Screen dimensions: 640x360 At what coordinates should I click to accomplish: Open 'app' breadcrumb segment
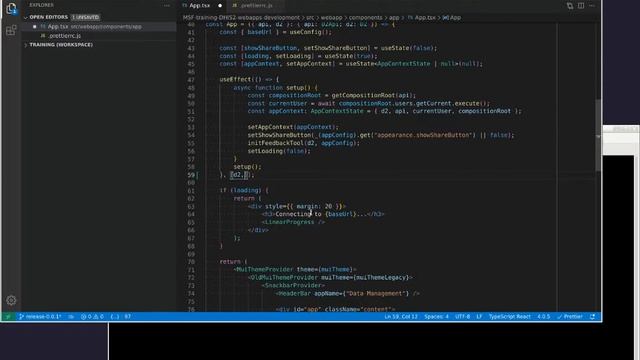tap(394, 18)
